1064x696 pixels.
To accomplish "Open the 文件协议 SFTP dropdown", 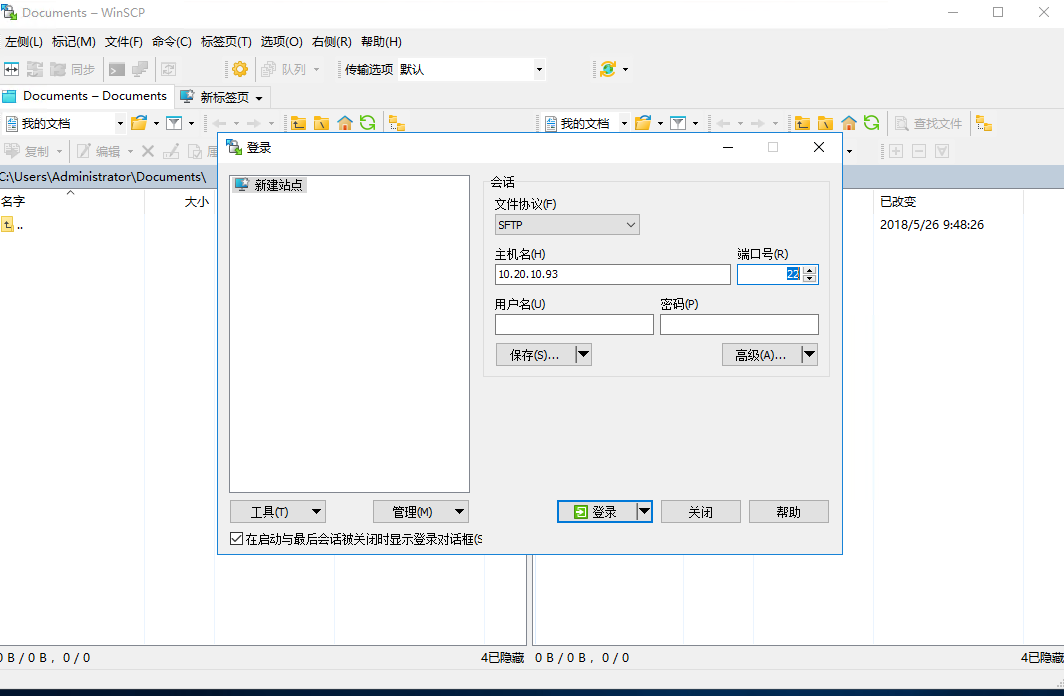I will (567, 225).
